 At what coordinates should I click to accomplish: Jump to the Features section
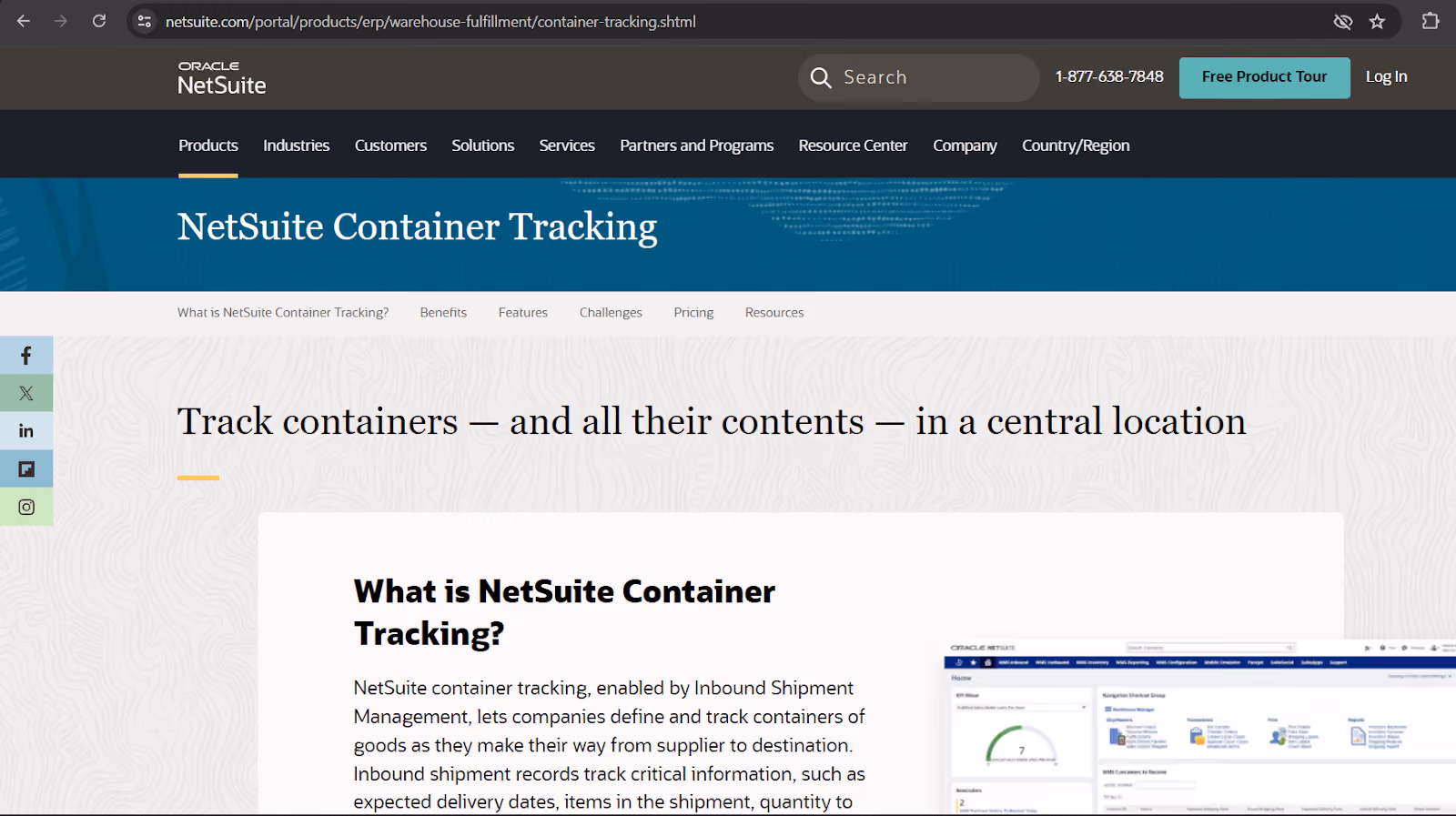[523, 312]
